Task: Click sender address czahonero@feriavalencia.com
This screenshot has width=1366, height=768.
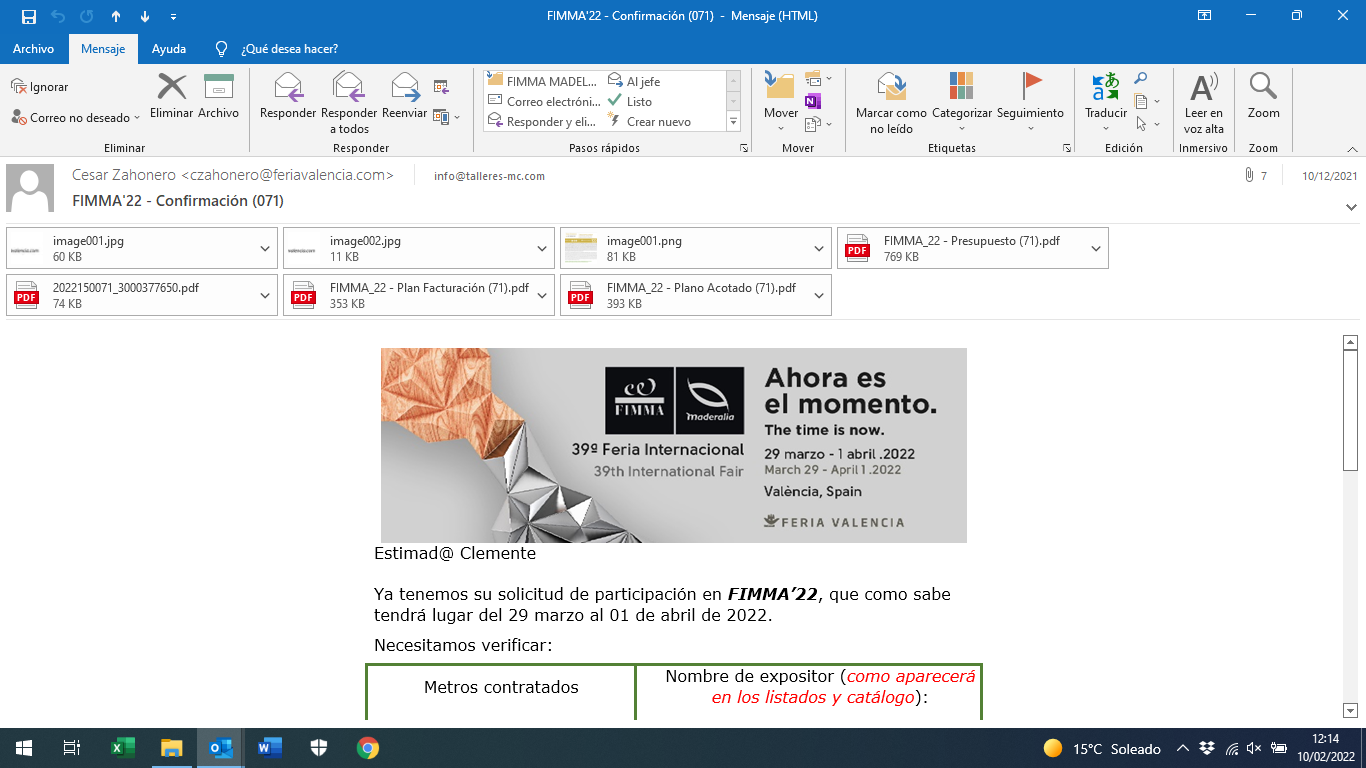Action: click(287, 175)
